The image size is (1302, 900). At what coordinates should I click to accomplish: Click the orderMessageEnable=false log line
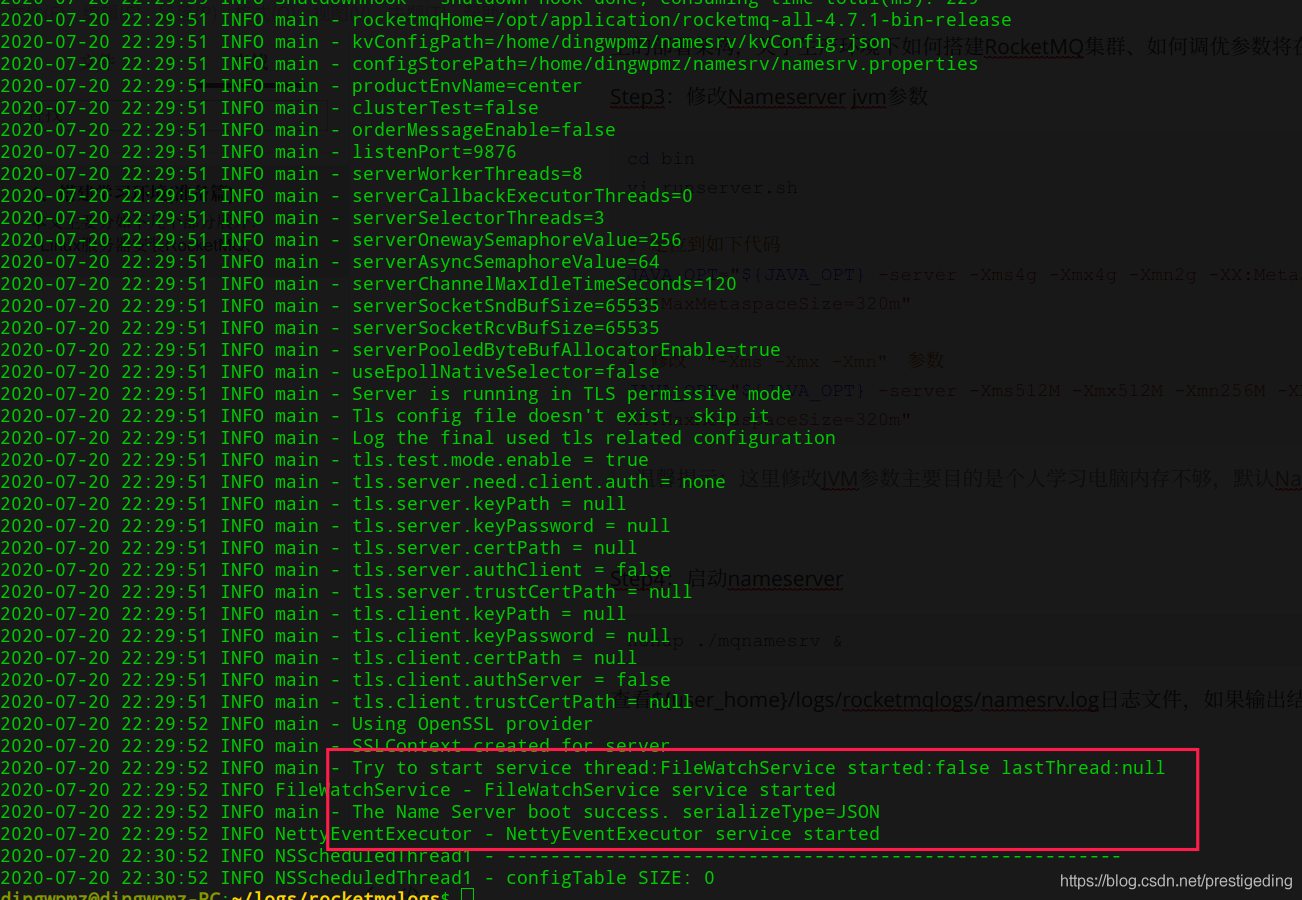click(483, 130)
